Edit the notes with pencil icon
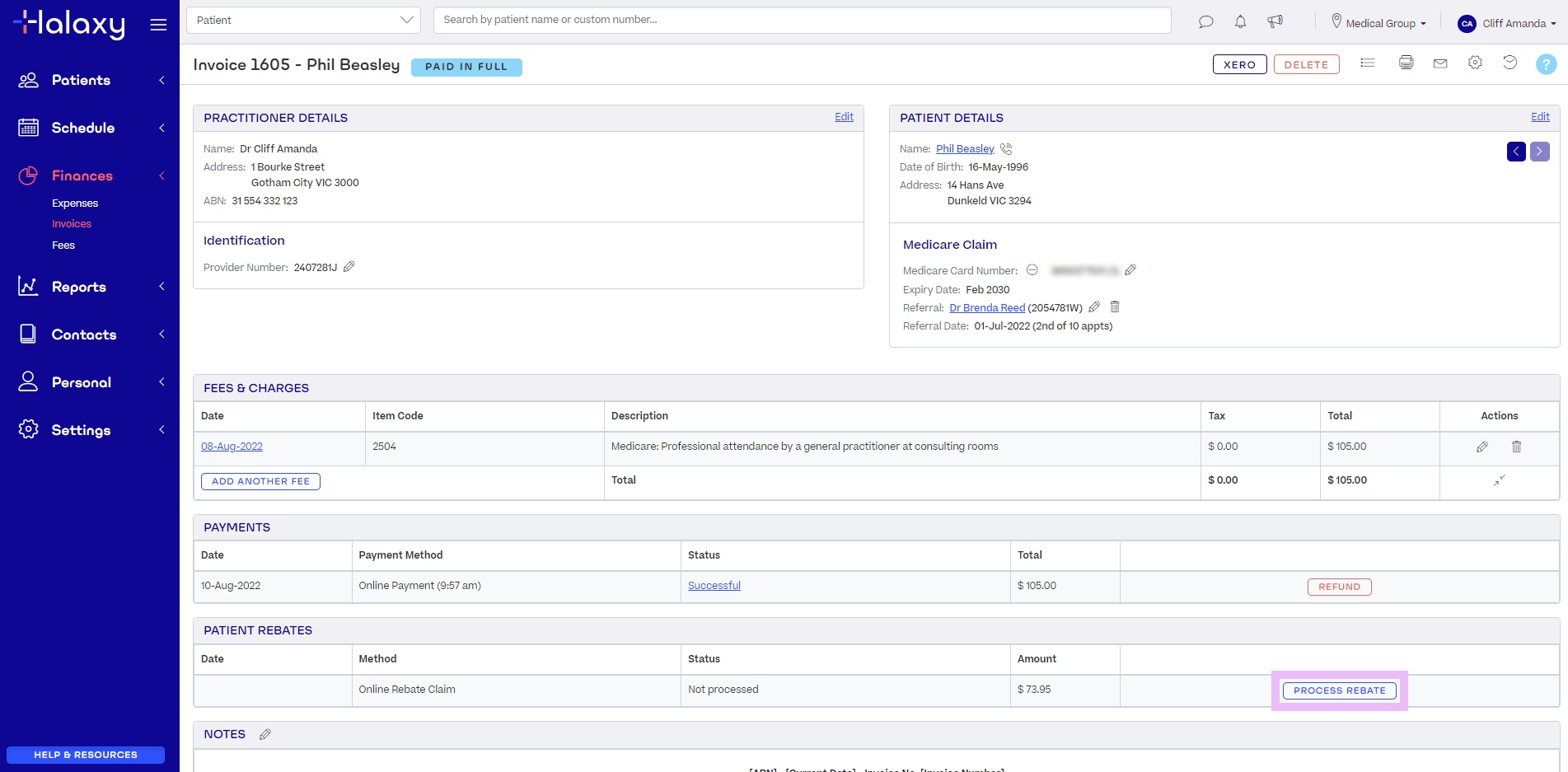Viewport: 1568px width, 772px height. coord(265,734)
